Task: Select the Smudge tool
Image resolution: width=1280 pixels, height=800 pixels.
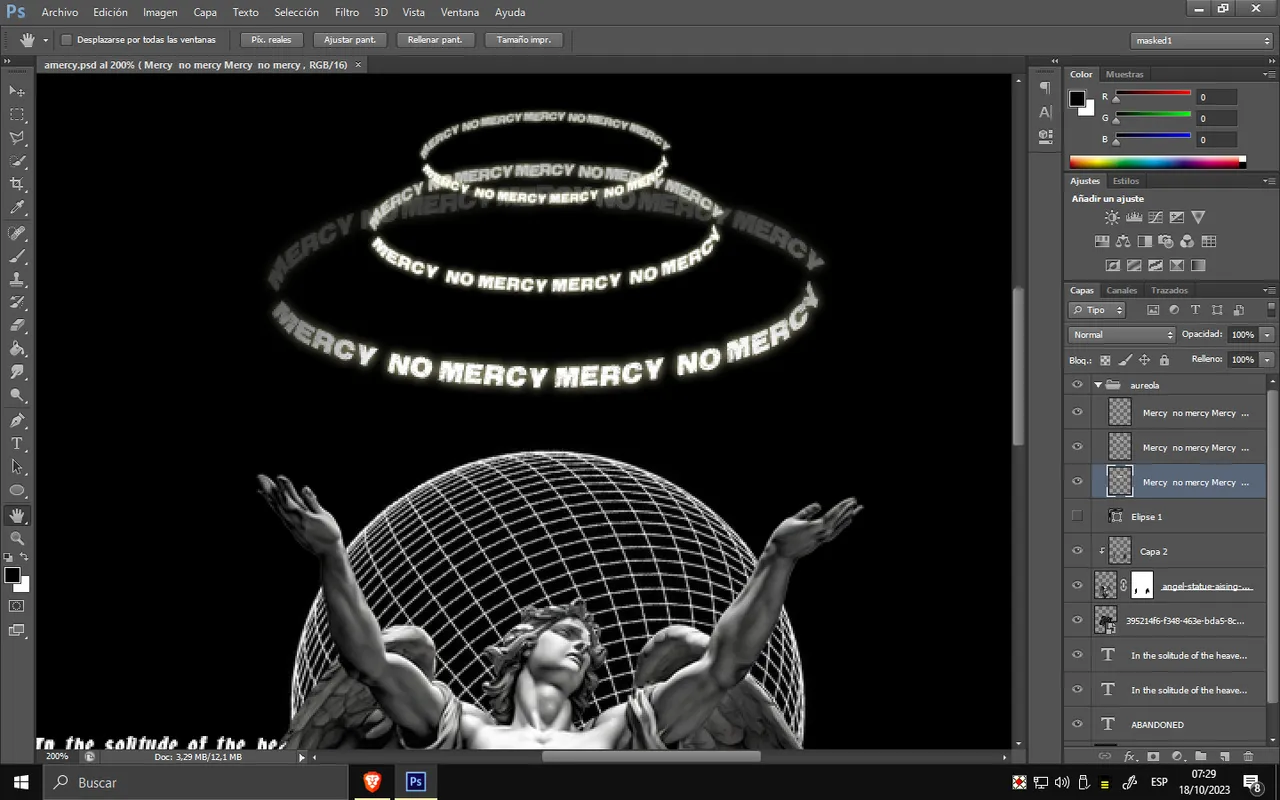Action: (17, 372)
